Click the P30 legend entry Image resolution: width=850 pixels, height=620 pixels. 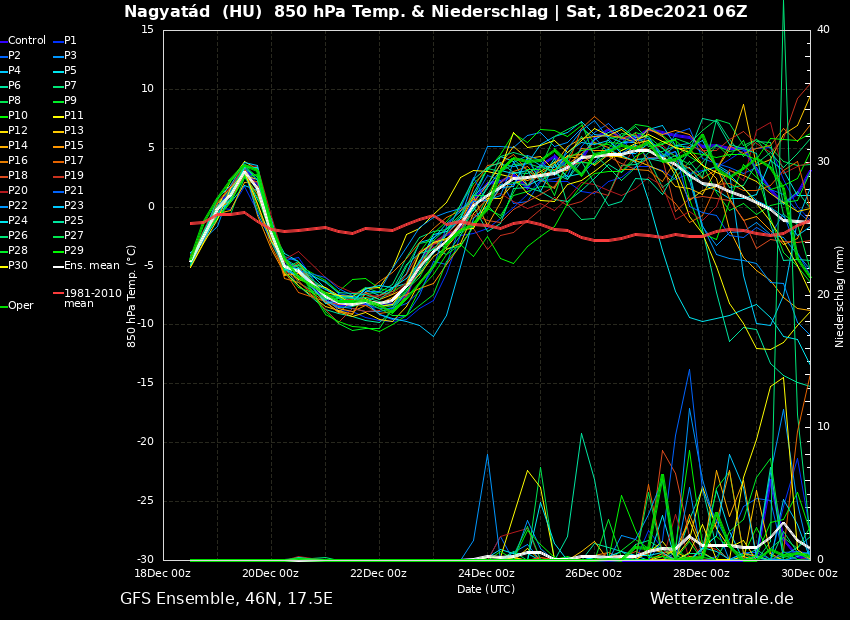18,266
